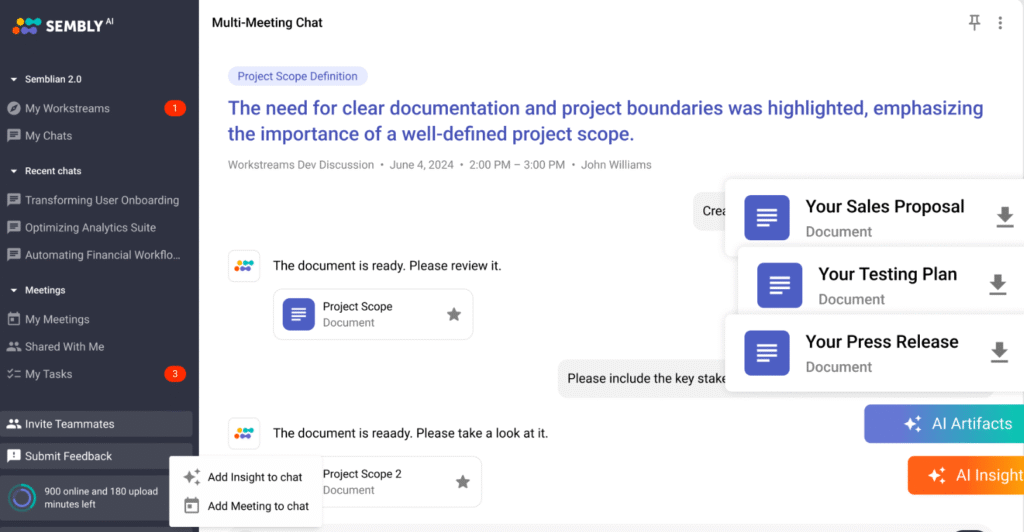Open the Project Scope document card icon

298,315
